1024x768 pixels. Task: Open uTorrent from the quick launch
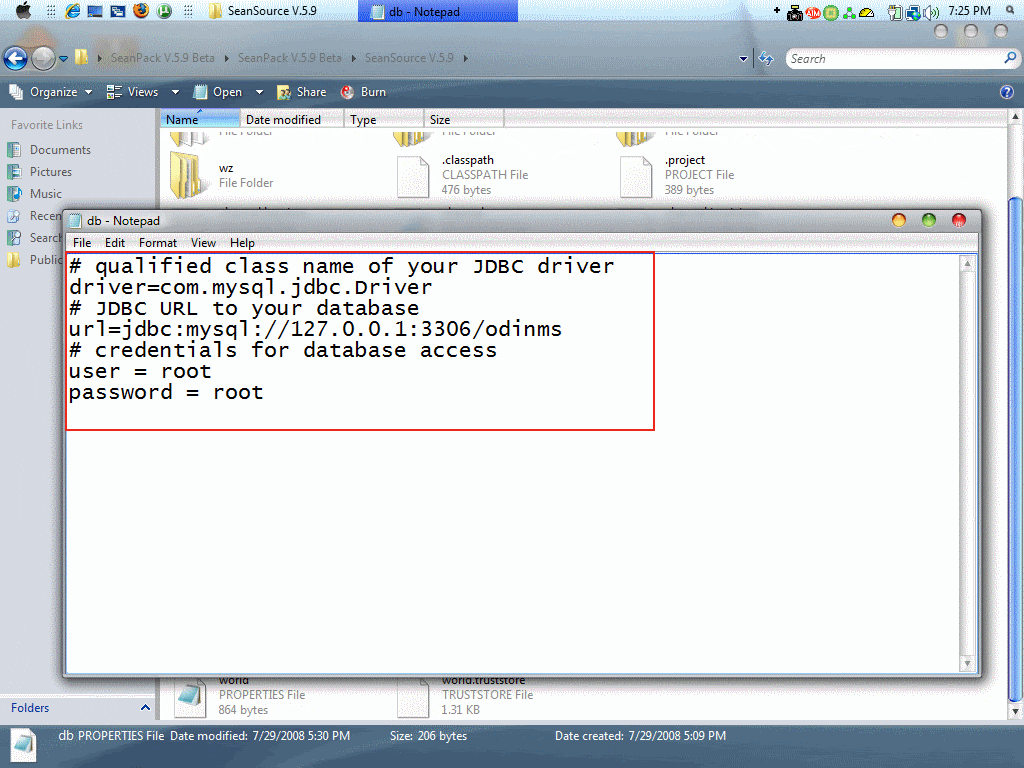click(x=164, y=11)
